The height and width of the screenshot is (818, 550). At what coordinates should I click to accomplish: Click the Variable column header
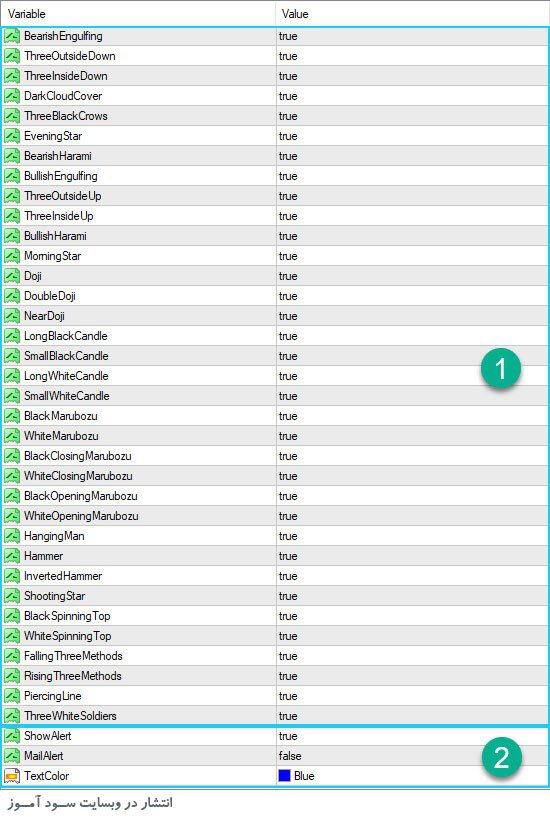click(x=138, y=14)
